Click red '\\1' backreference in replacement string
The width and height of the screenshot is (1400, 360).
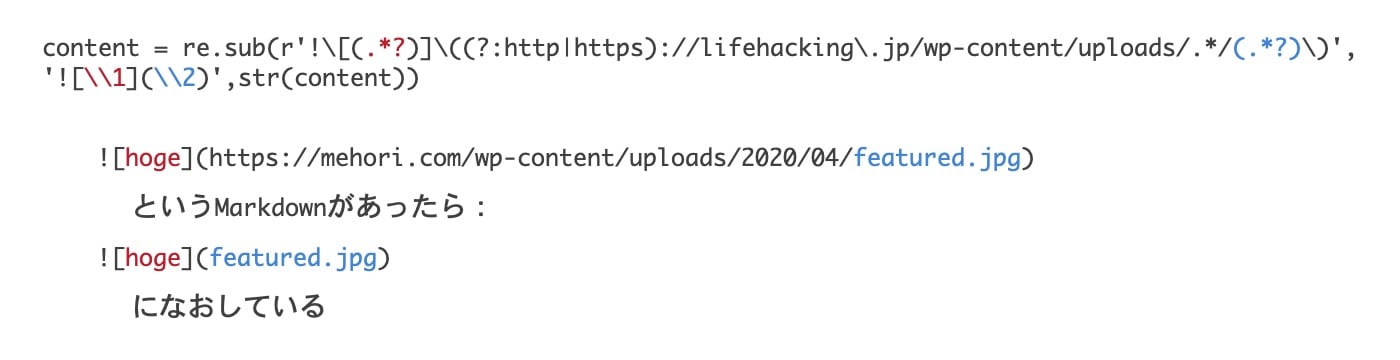[107, 80]
